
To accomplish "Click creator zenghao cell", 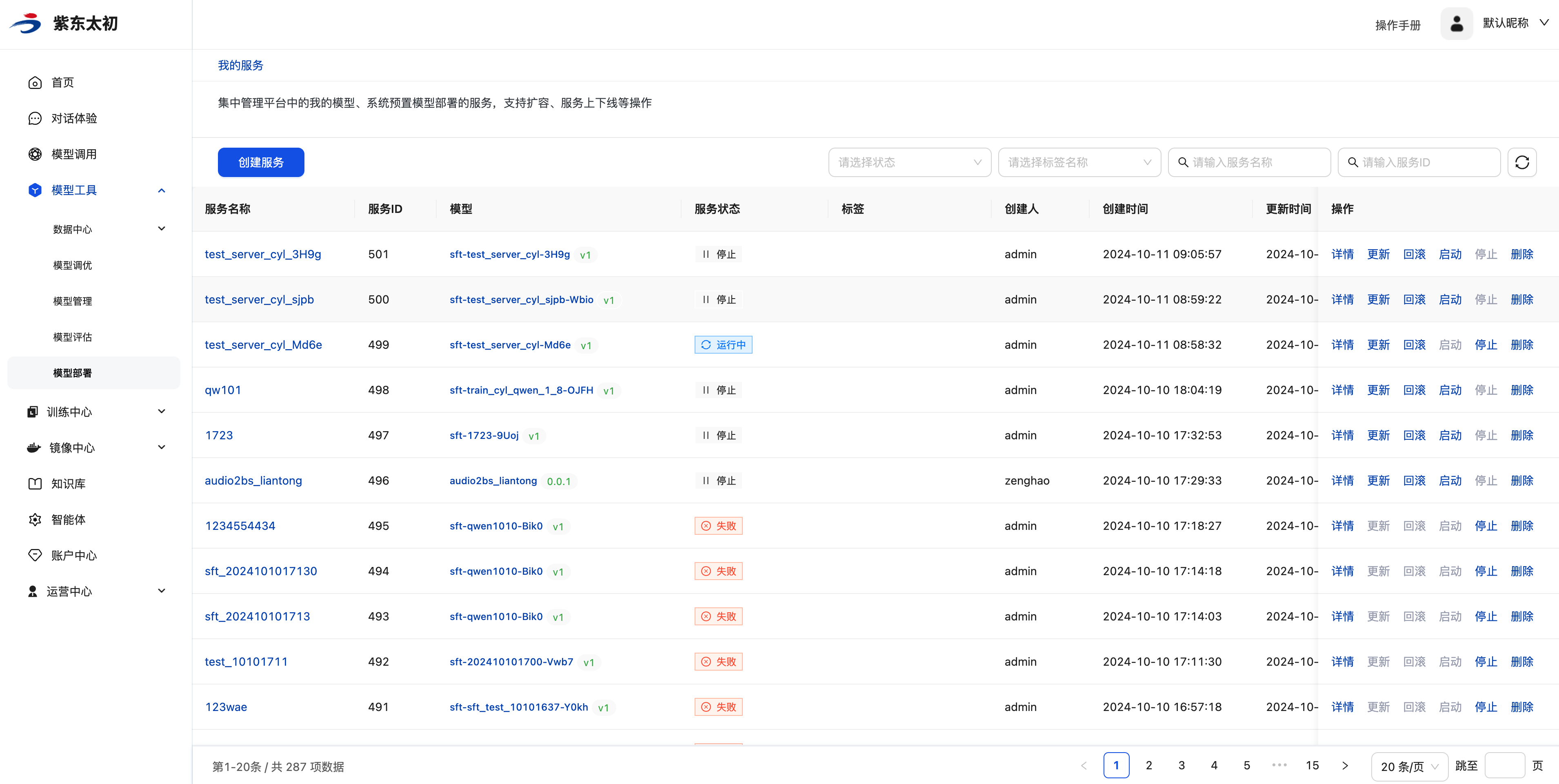I will pos(1027,481).
